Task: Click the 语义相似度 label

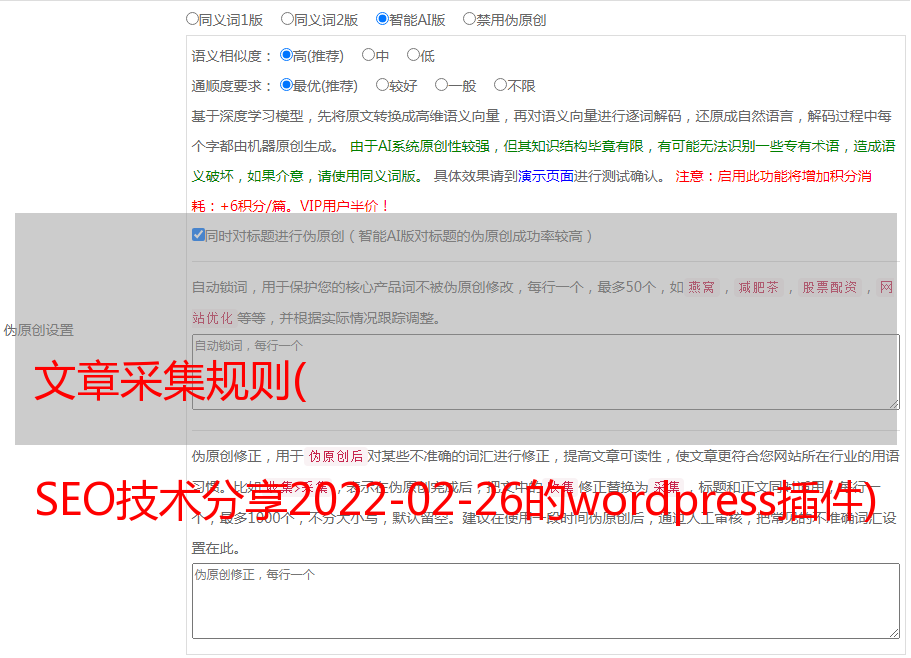Action: point(232,56)
